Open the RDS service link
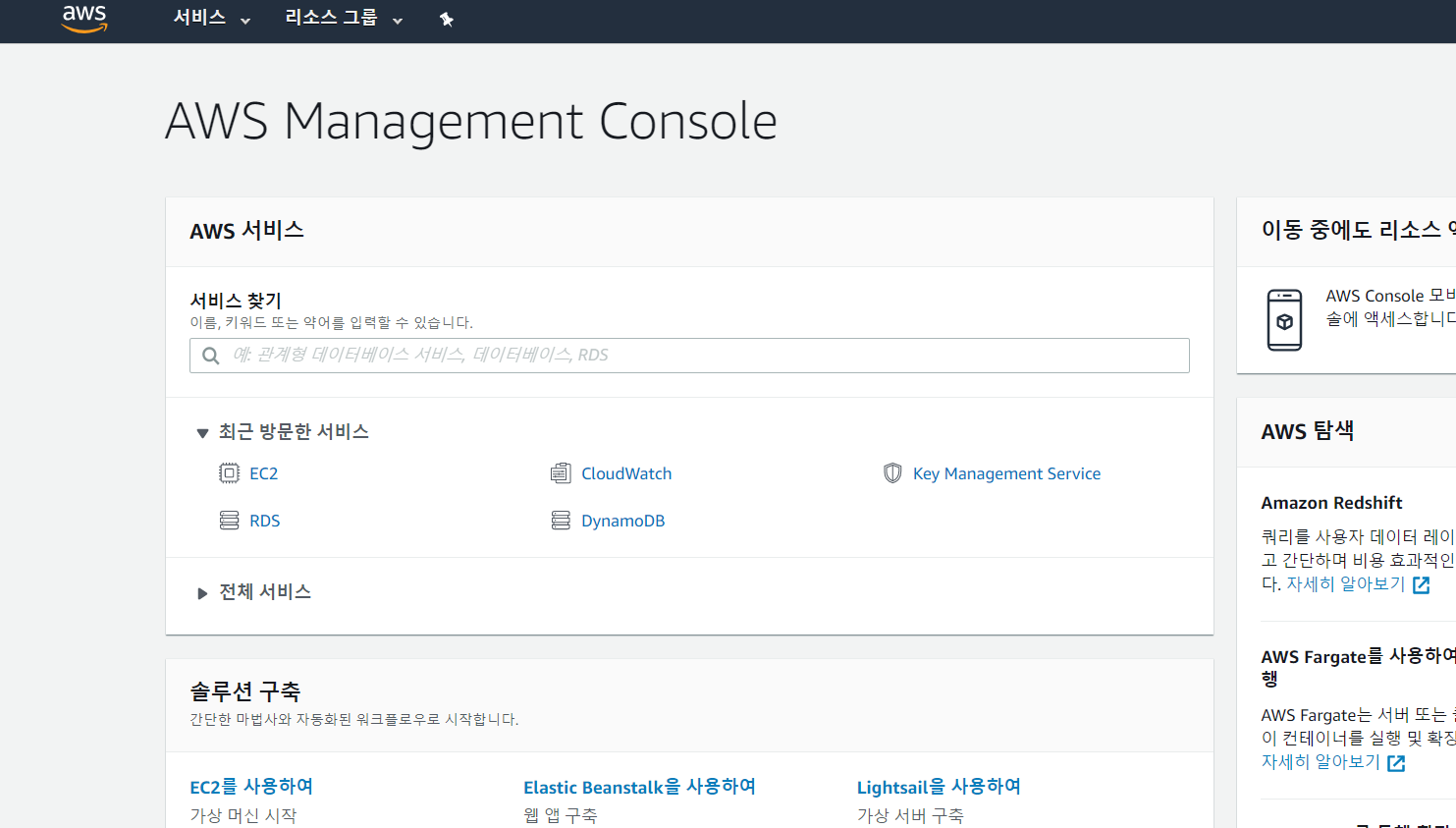The width and height of the screenshot is (1456, 828). click(264, 521)
